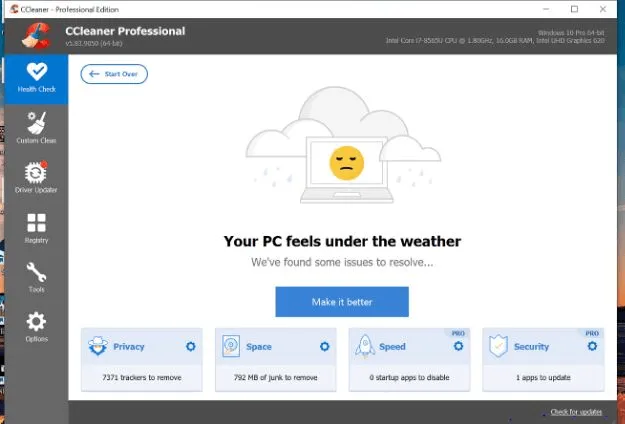
Task: Click the Space hard disk icon
Action: pyautogui.click(x=231, y=346)
